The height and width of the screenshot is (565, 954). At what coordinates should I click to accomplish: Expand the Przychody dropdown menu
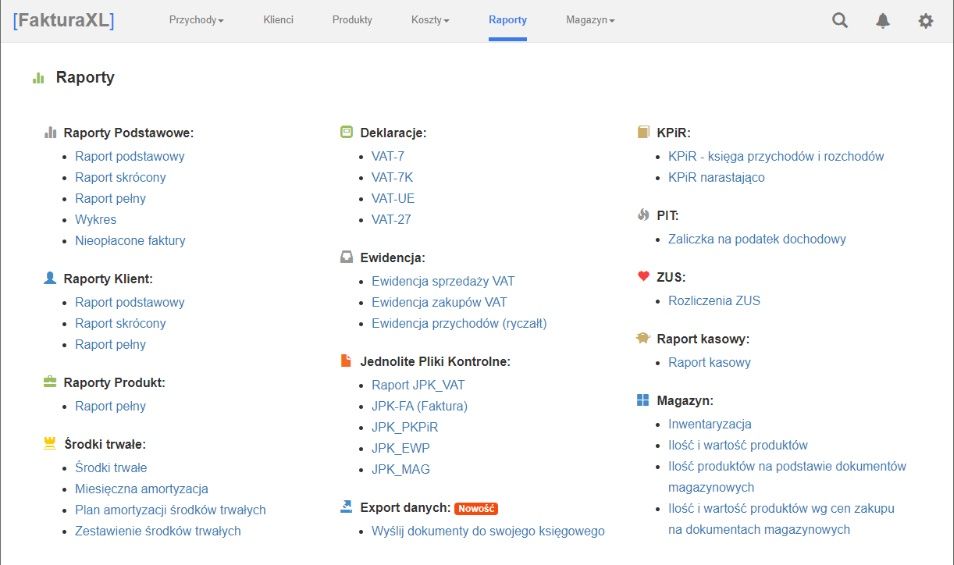point(196,20)
